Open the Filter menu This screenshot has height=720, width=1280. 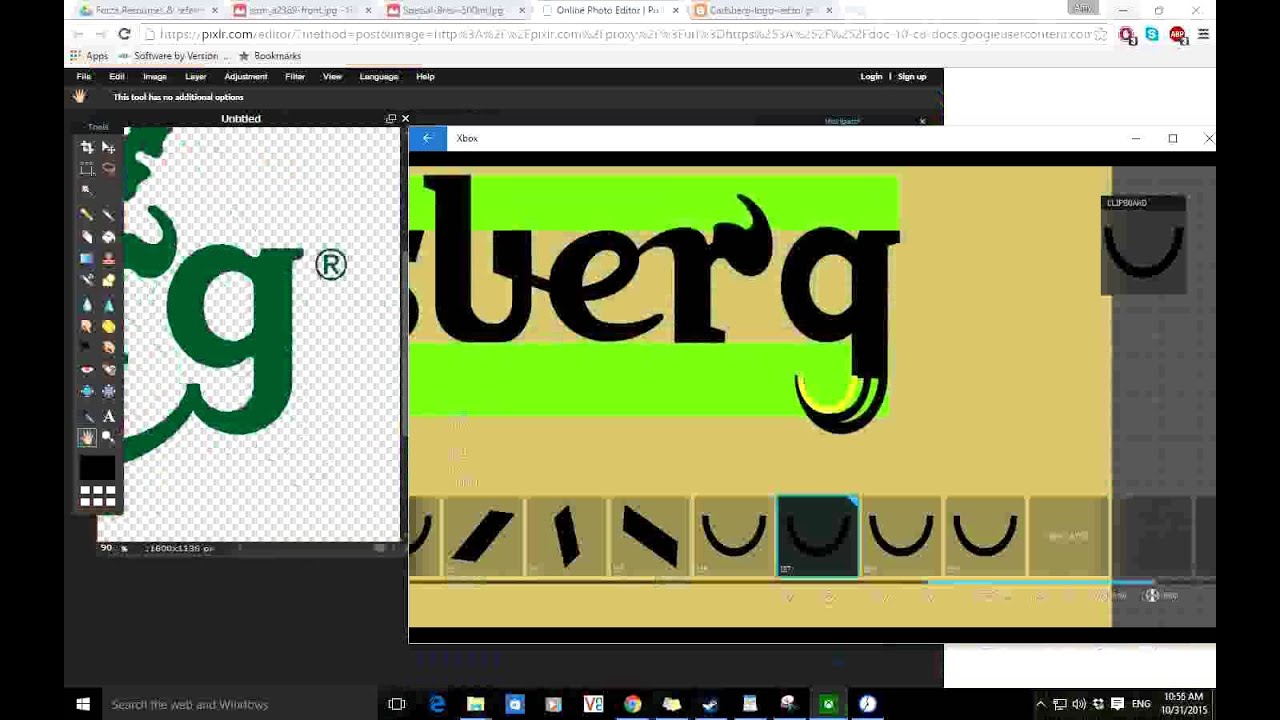point(295,76)
